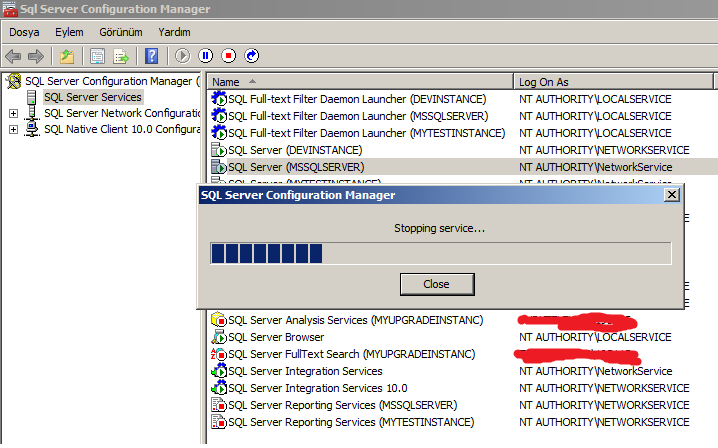
Task: Click log on account of SQL Server (DEVINSTANCE)
Action: point(604,150)
